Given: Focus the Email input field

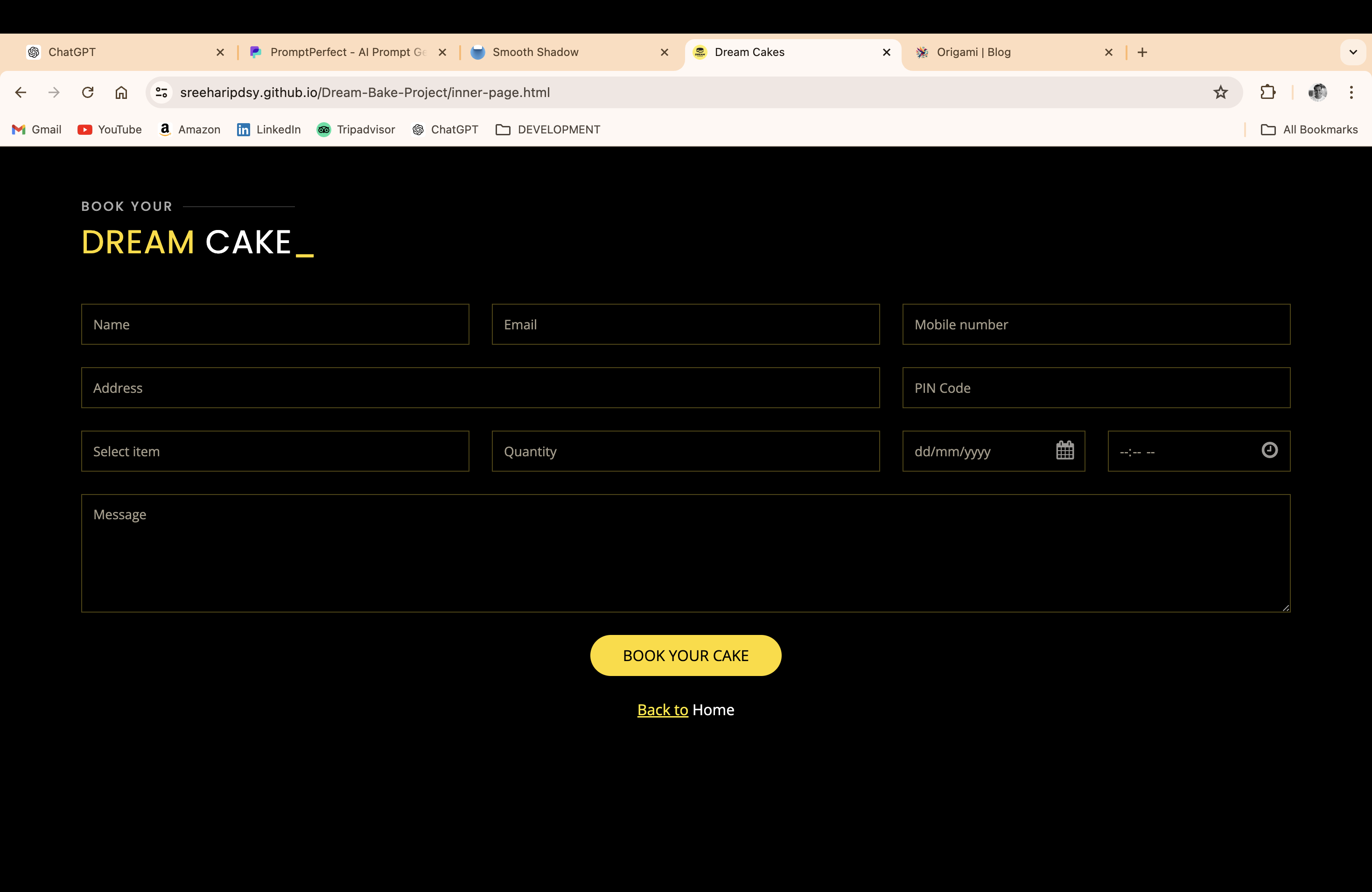Looking at the screenshot, I should (686, 324).
